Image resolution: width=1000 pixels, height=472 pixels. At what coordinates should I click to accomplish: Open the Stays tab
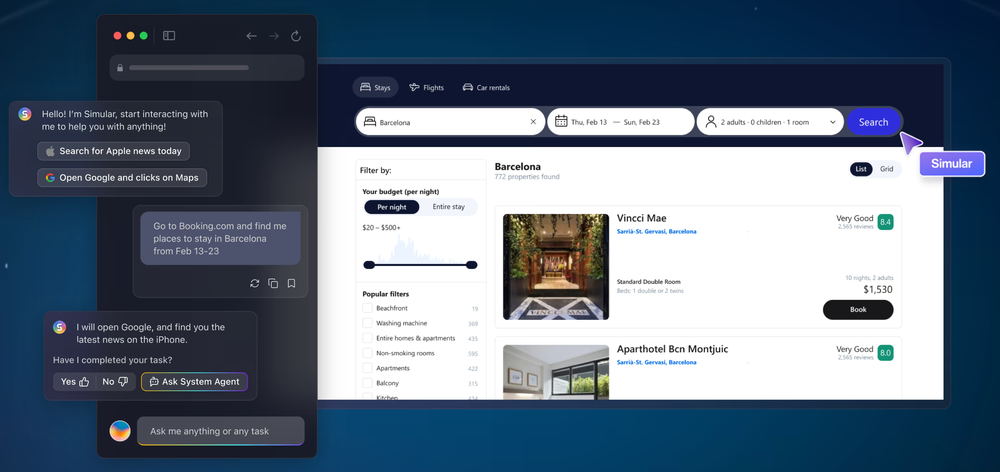pyautogui.click(x=376, y=87)
